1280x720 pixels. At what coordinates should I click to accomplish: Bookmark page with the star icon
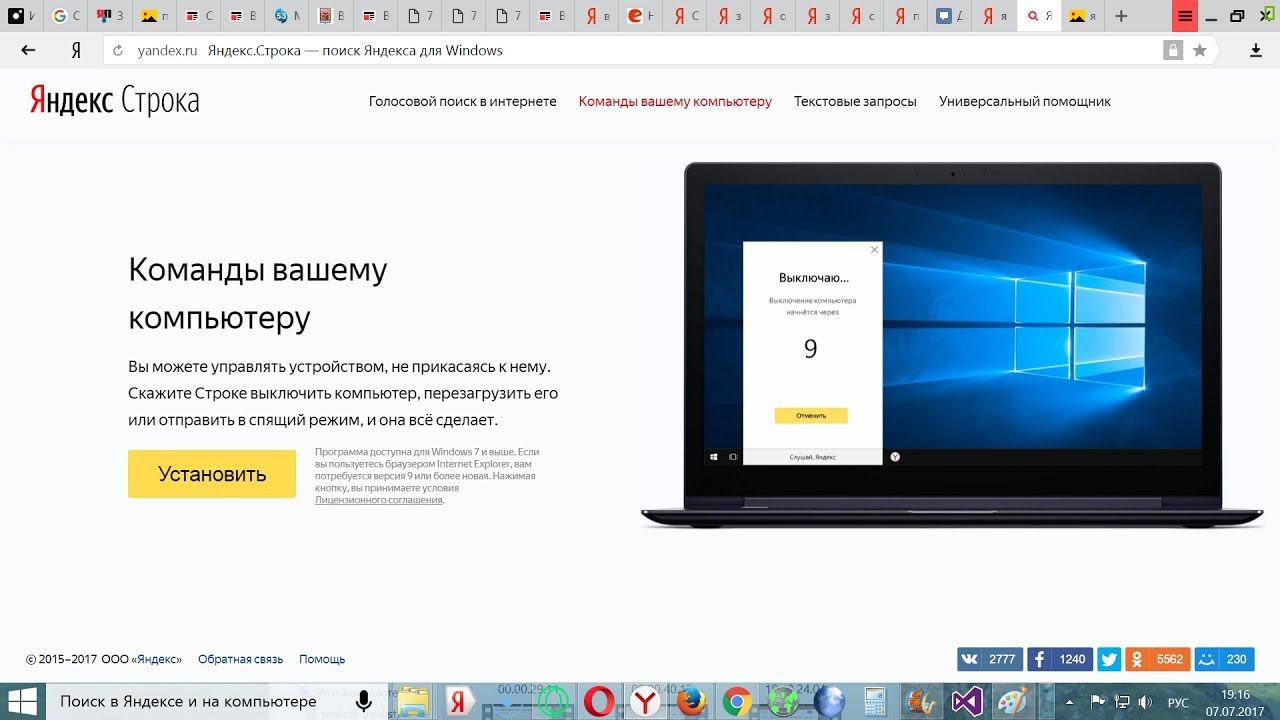(x=1200, y=50)
